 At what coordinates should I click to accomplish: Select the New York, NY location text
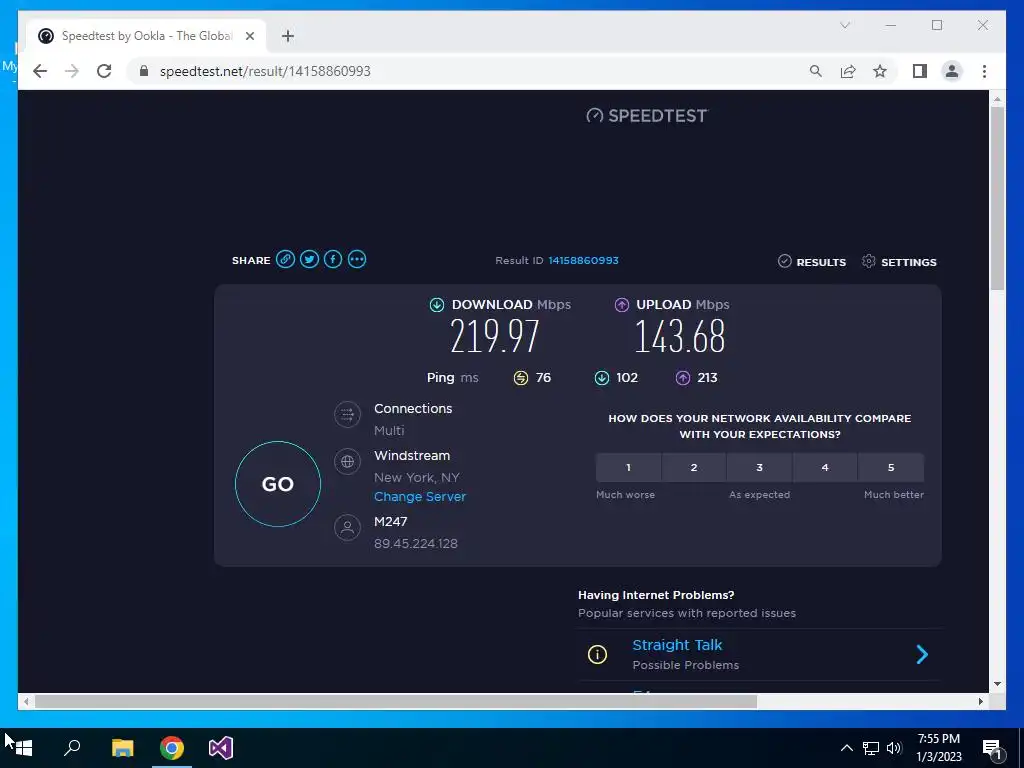click(417, 477)
